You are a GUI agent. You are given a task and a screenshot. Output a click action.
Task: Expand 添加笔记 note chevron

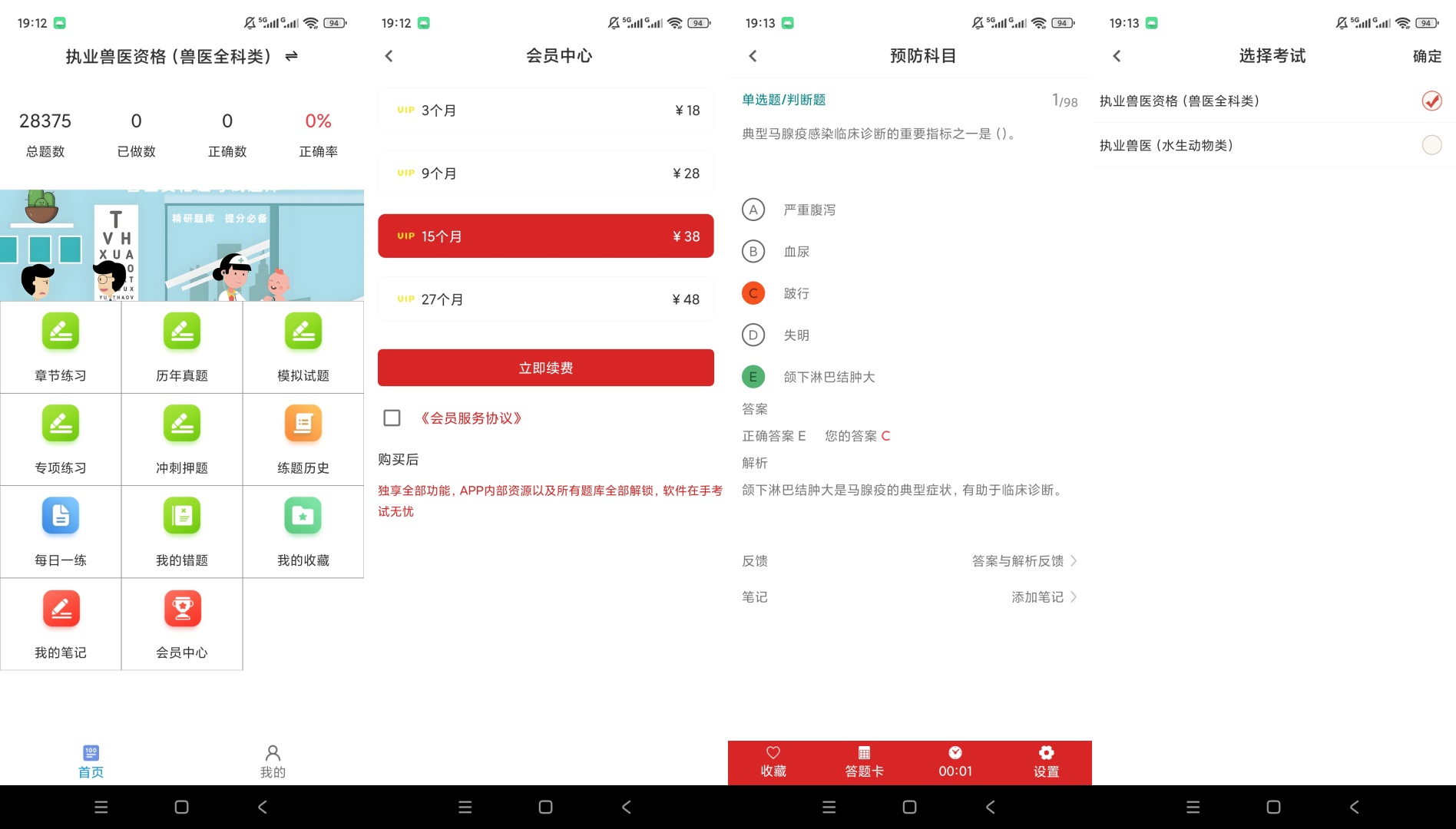click(1074, 597)
